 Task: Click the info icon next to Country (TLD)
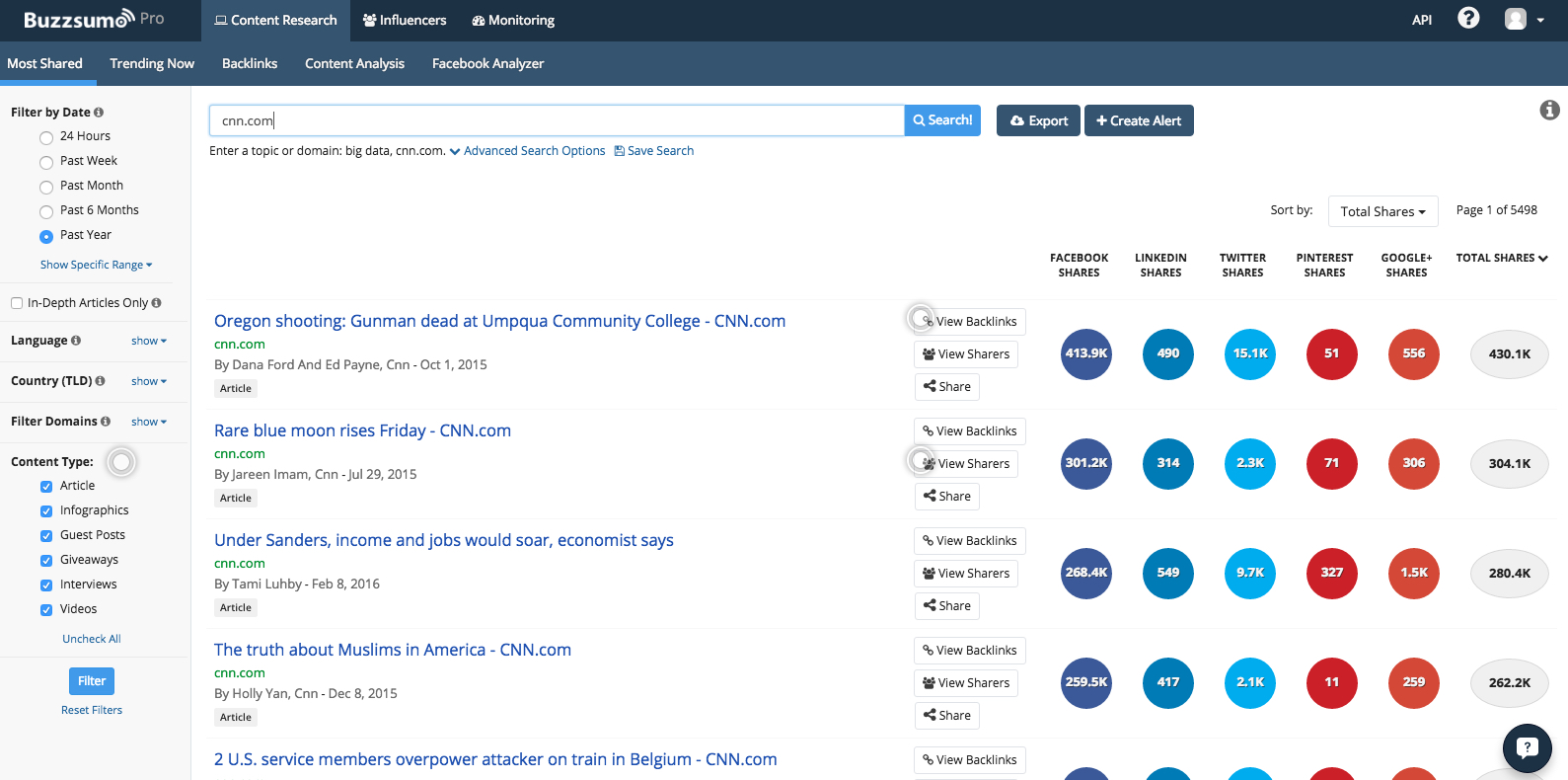100,381
